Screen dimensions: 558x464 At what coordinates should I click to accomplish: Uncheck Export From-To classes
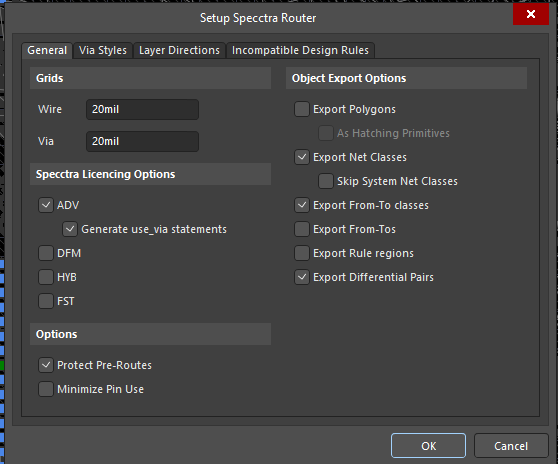click(x=302, y=205)
